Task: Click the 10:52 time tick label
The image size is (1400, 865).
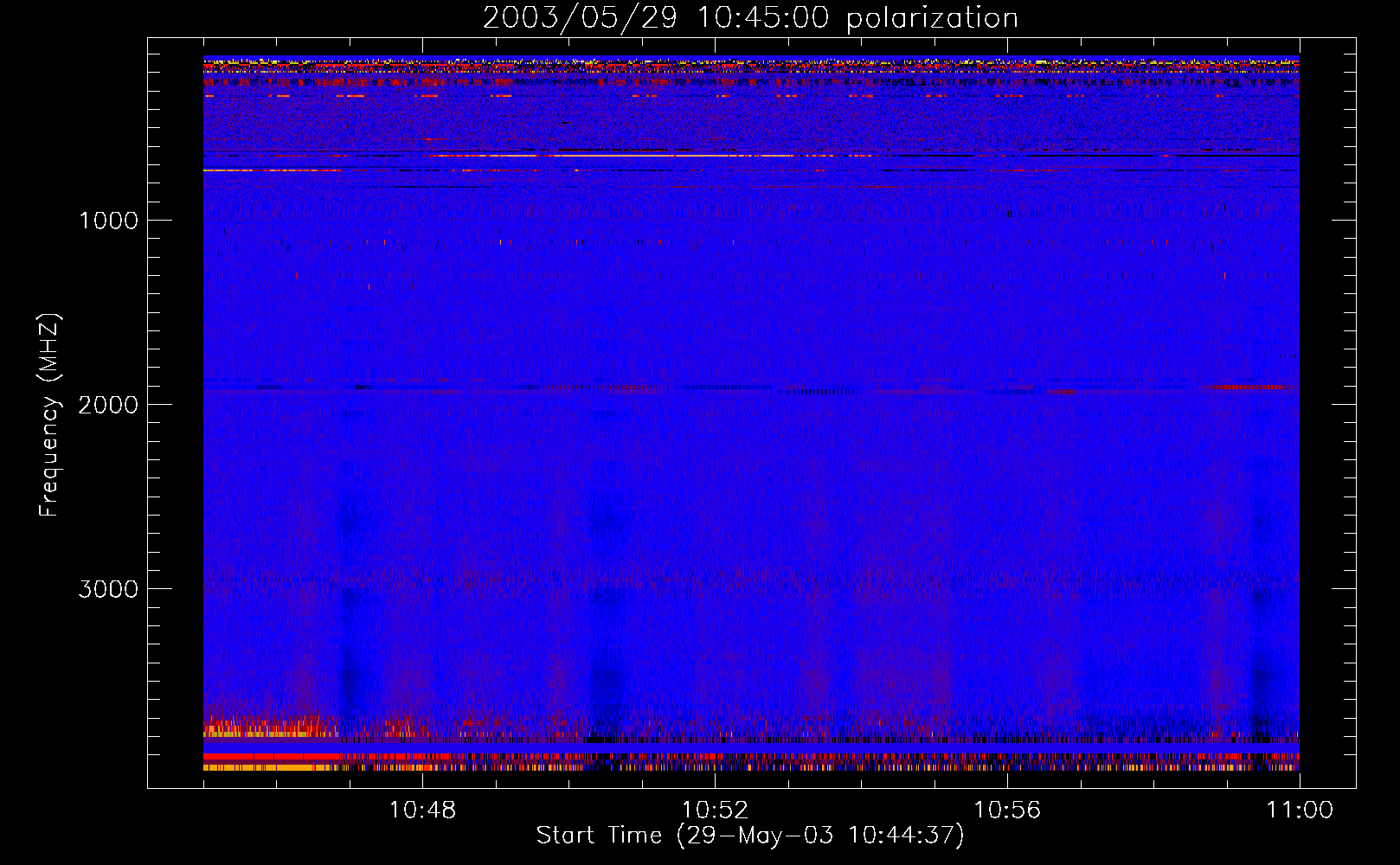Action: pyautogui.click(x=715, y=811)
